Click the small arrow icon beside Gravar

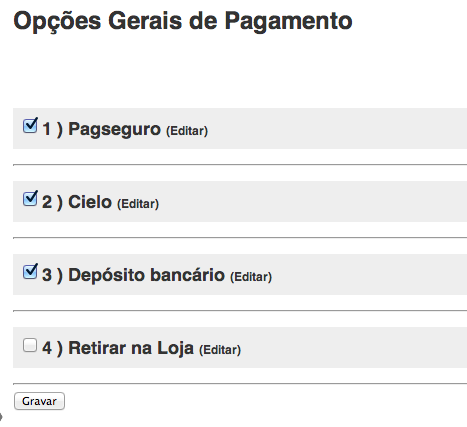1,416
